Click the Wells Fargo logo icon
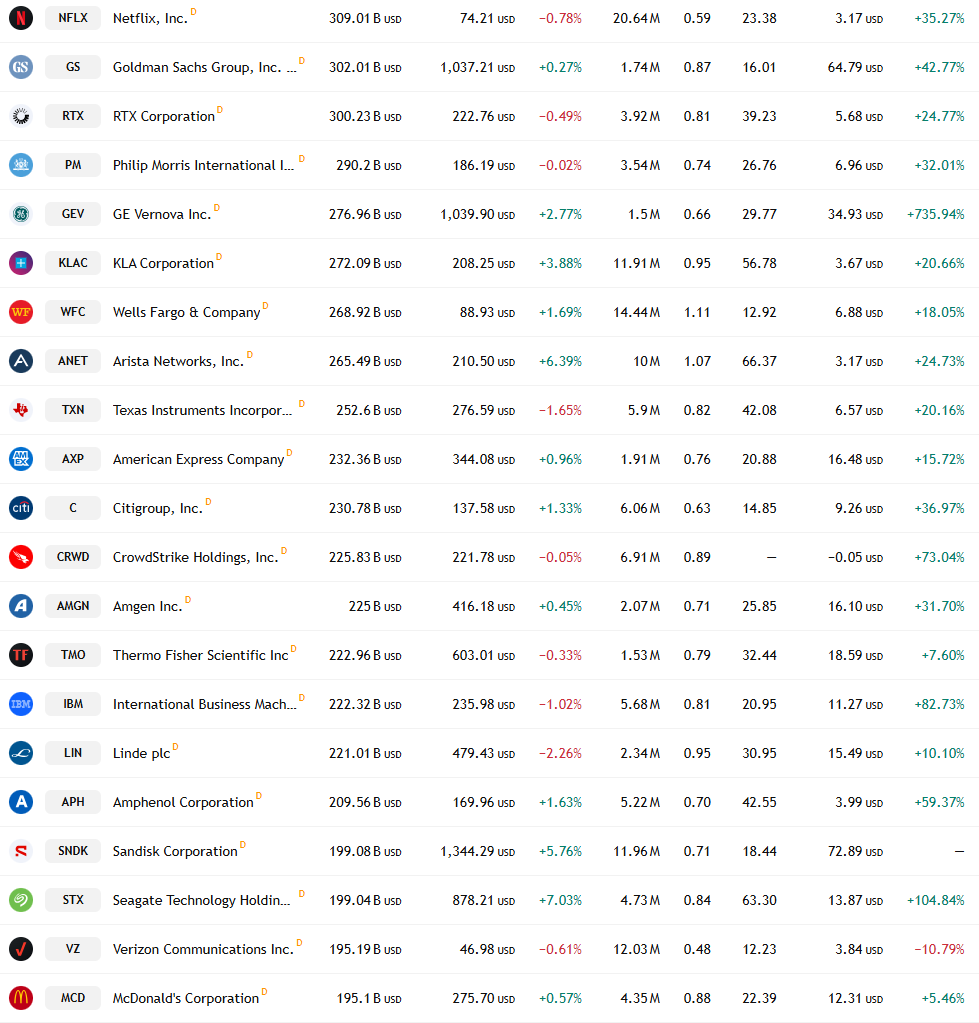The height and width of the screenshot is (1023, 979). click(21, 312)
